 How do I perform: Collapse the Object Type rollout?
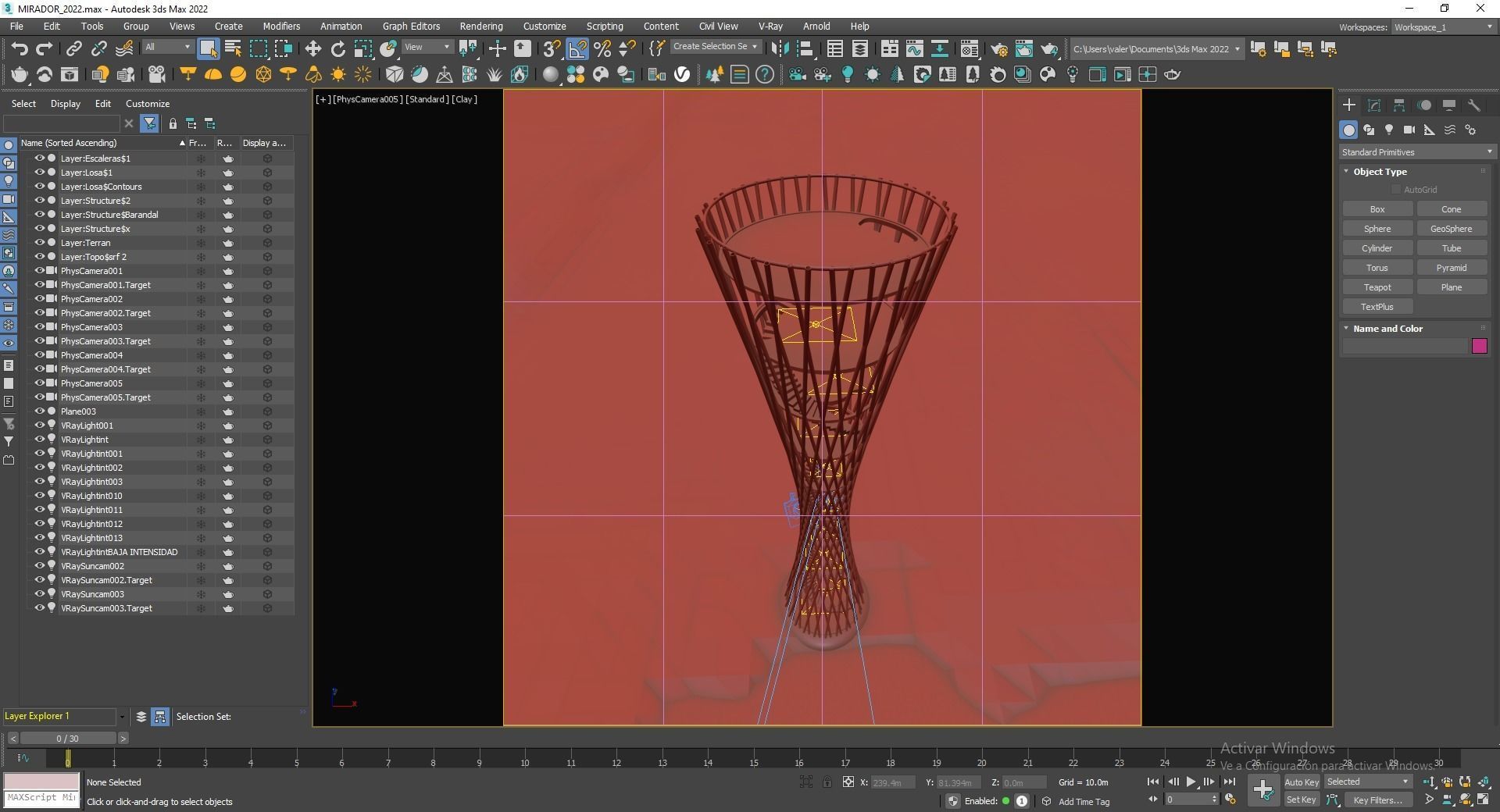(x=1380, y=172)
